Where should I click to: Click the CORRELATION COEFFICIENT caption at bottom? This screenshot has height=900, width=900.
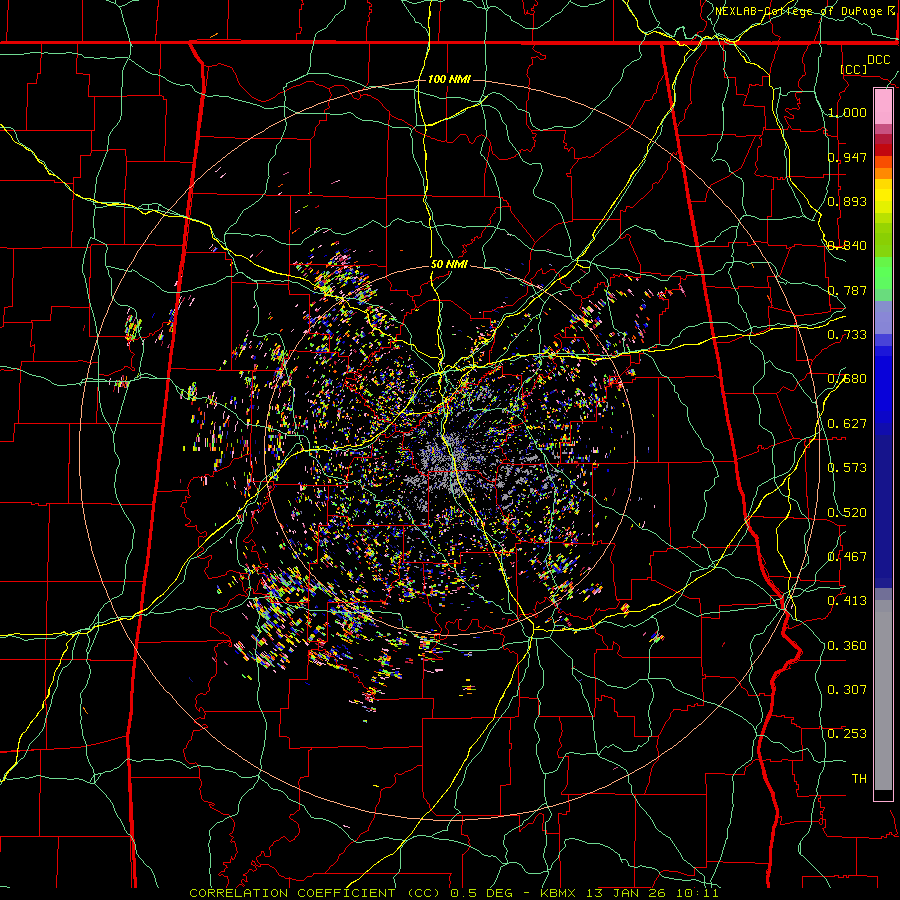pyautogui.click(x=453, y=893)
